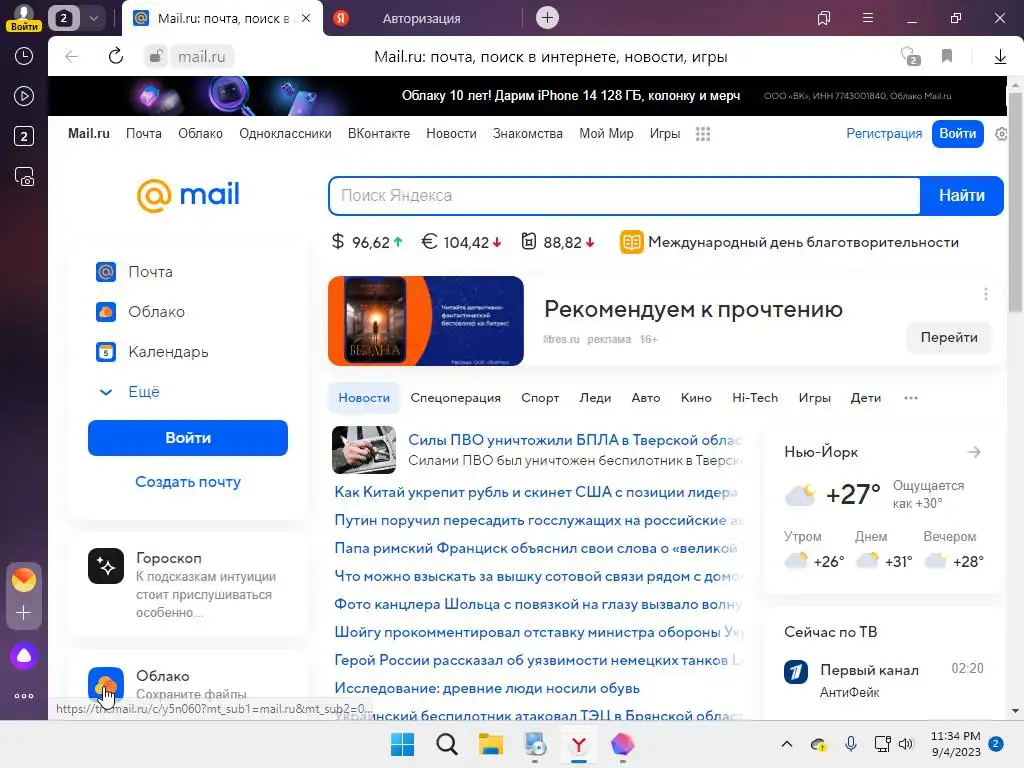This screenshot has height=768, width=1024.
Task: Select the Новости news tab
Action: [x=364, y=398]
